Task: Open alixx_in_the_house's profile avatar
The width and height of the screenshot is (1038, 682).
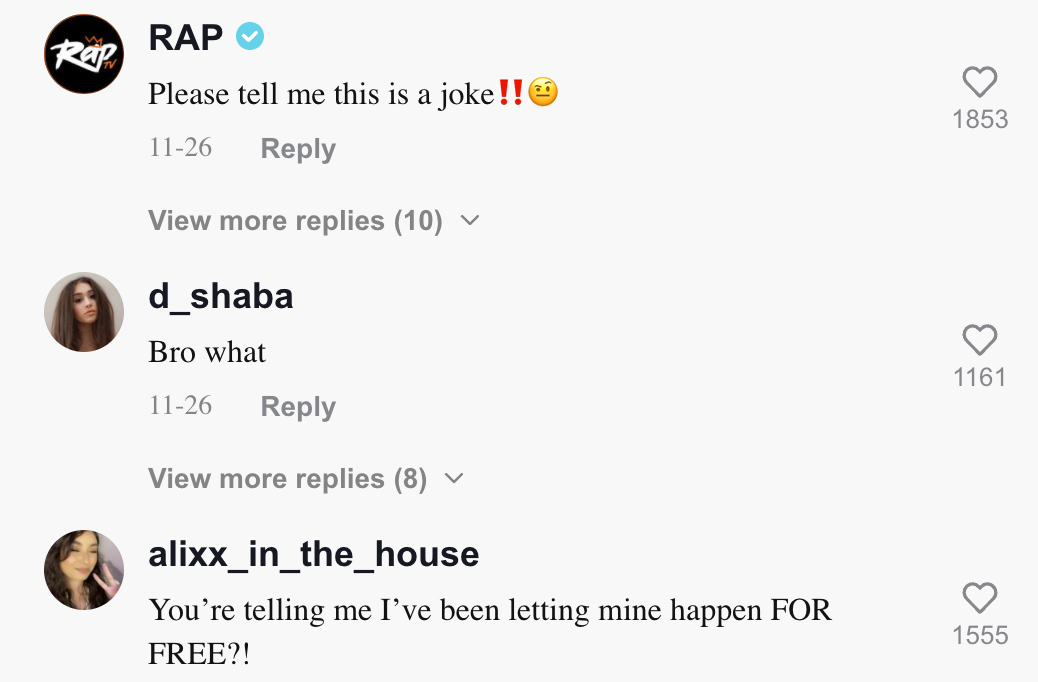Action: click(84, 570)
